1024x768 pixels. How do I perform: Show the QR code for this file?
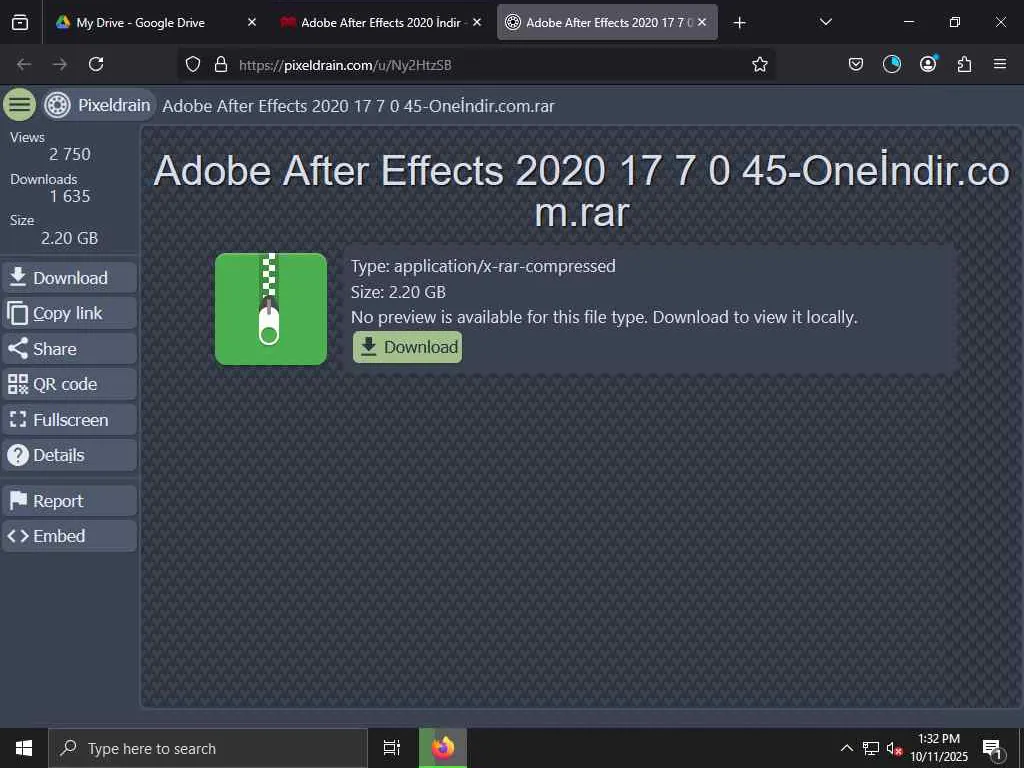point(70,384)
